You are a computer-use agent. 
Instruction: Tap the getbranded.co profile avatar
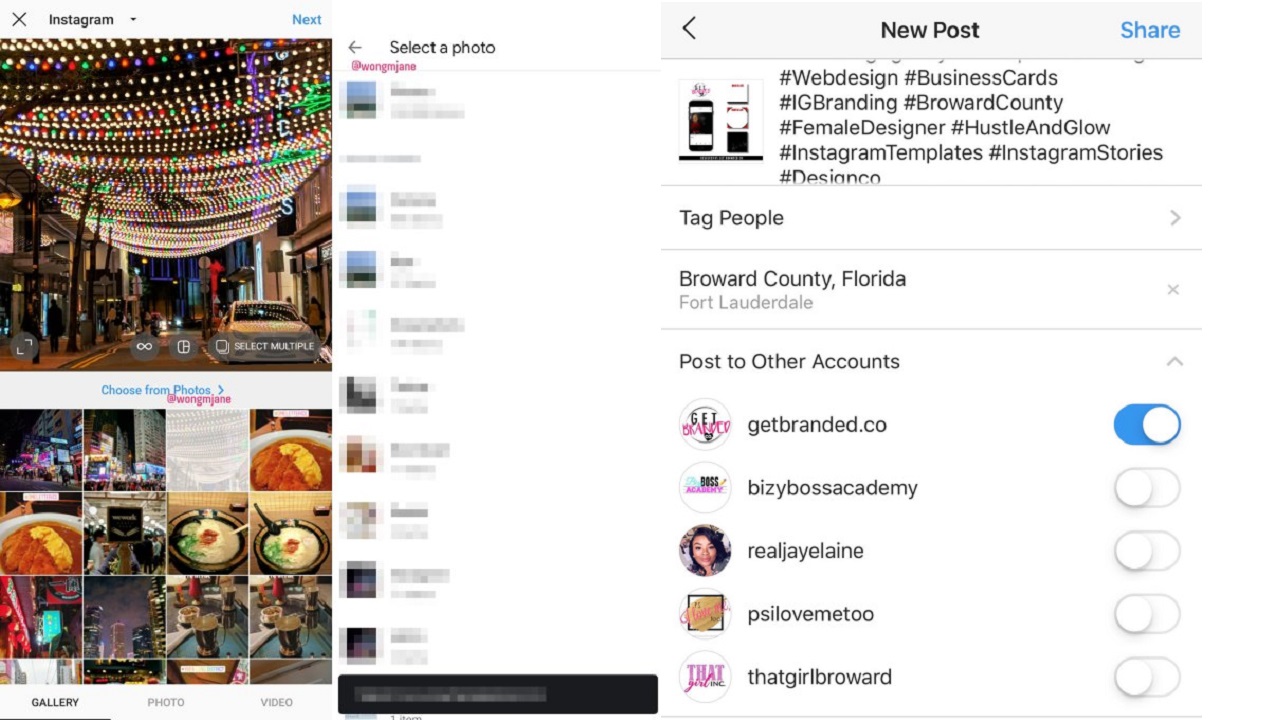pyautogui.click(x=705, y=425)
